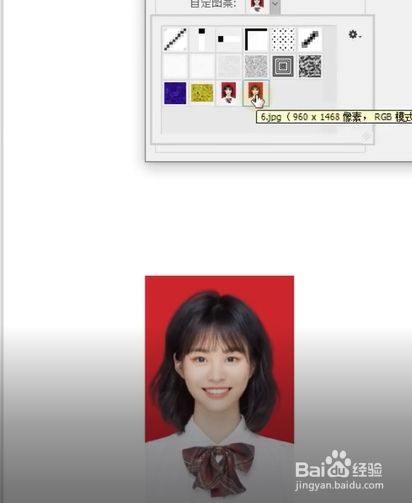Pick the horizontal white bar with black square pattern
This screenshot has width=412, height=503.
click(x=229, y=40)
